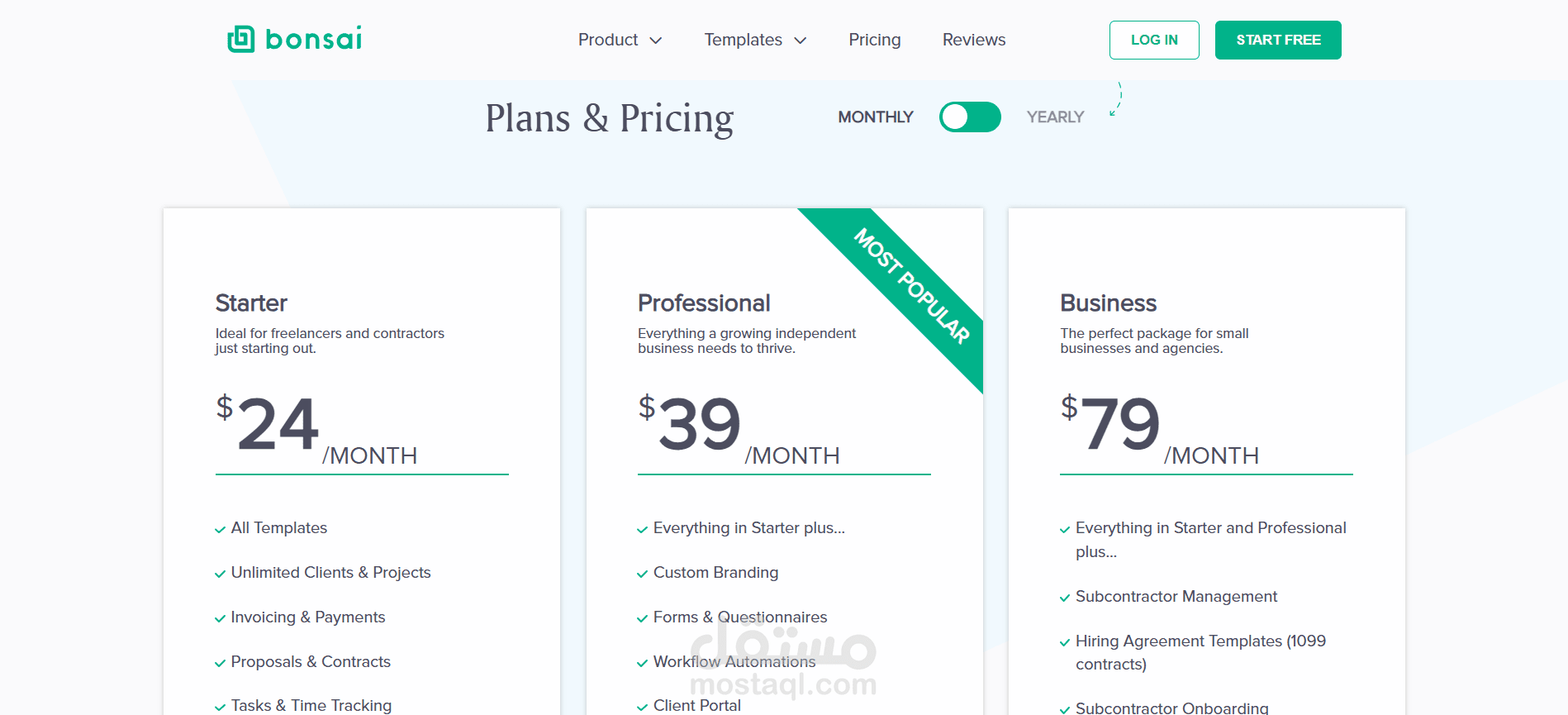The image size is (1568, 715).
Task: Select the Monthly billing label
Action: (876, 117)
